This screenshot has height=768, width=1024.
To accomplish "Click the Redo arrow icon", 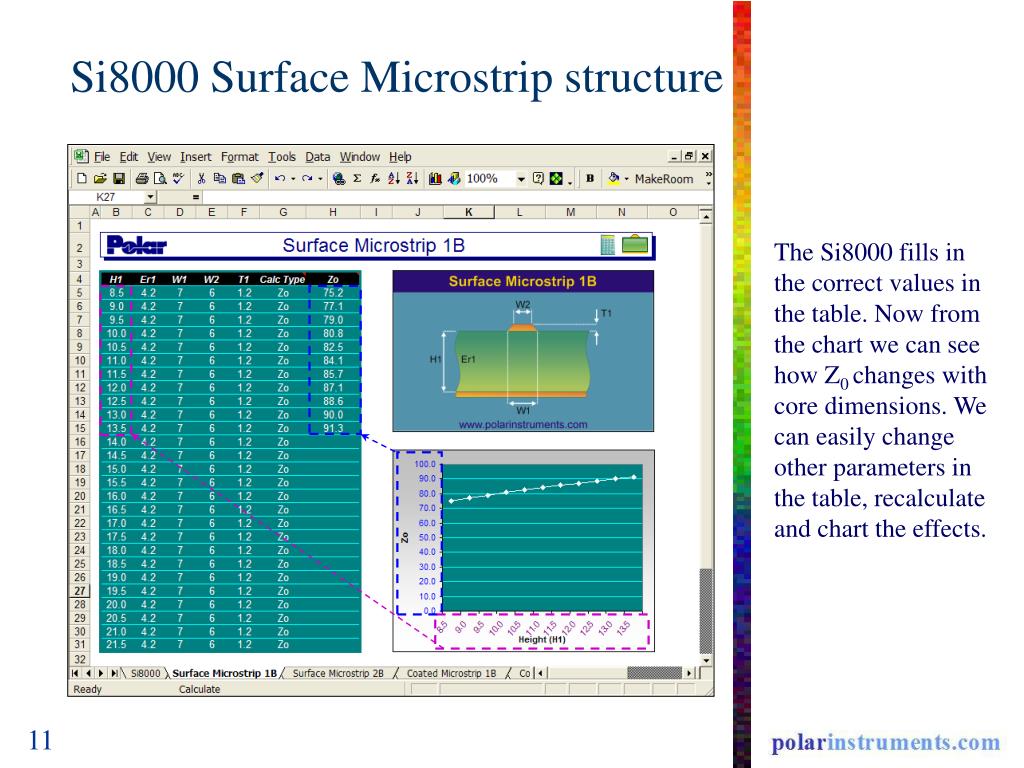I will [x=307, y=178].
